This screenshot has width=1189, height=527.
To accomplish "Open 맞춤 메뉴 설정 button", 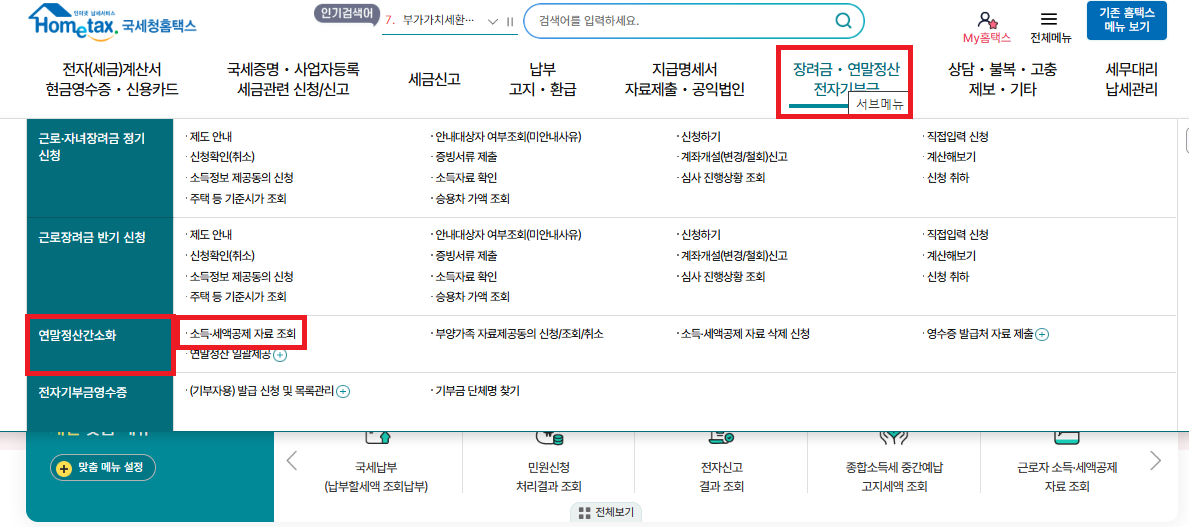I will pos(102,468).
